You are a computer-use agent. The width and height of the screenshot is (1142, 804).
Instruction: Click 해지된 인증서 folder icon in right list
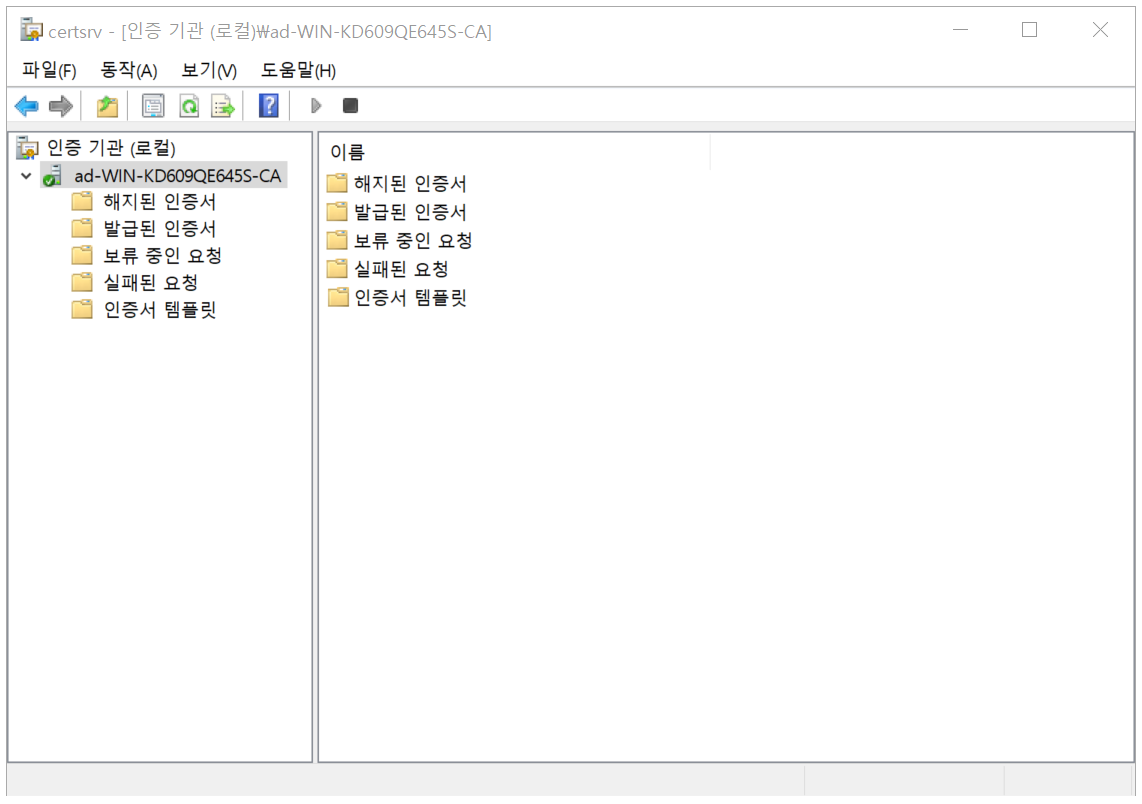[x=337, y=183]
